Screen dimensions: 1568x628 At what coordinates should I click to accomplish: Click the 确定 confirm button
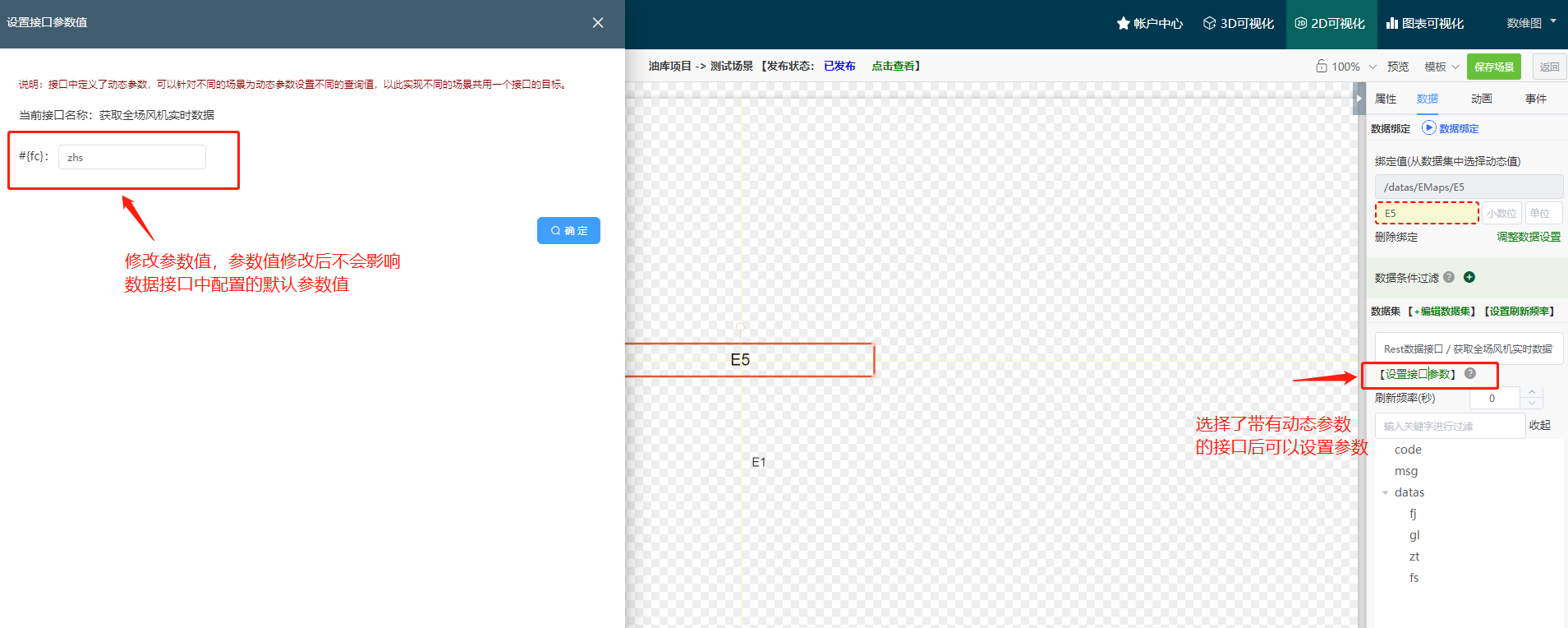pos(568,231)
